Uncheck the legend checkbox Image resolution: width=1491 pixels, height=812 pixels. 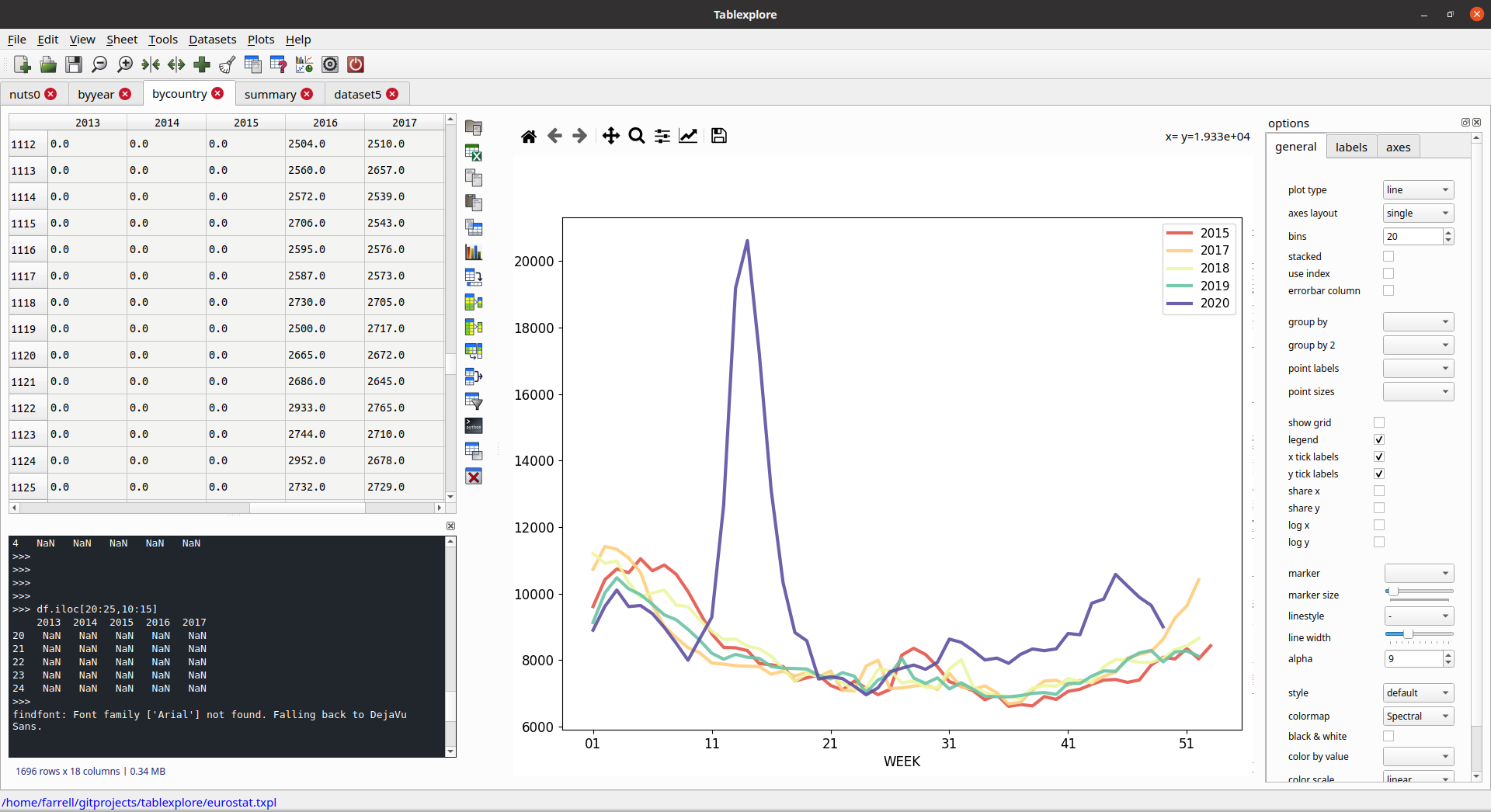pyautogui.click(x=1379, y=439)
